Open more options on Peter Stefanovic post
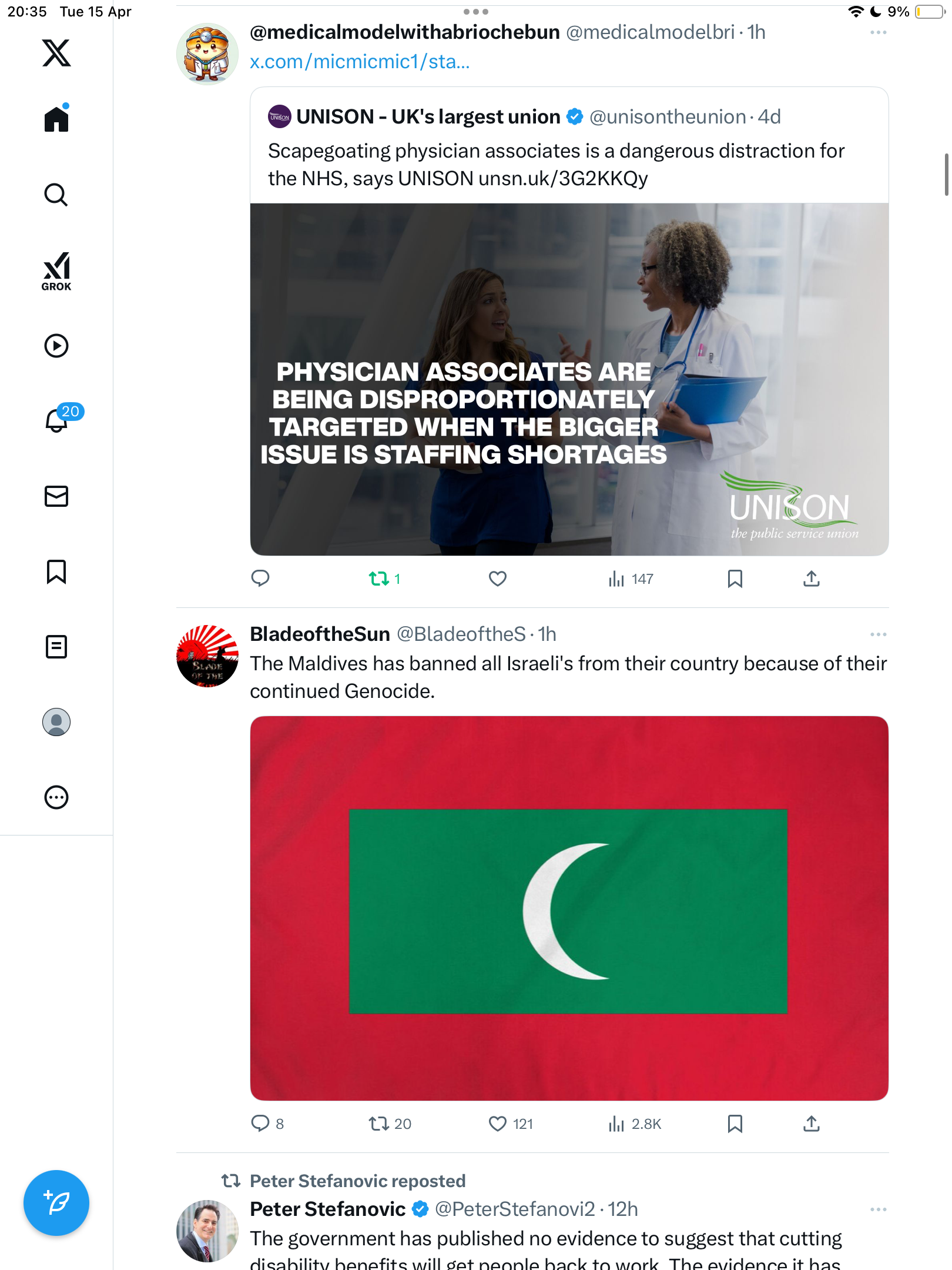 pyautogui.click(x=878, y=1209)
